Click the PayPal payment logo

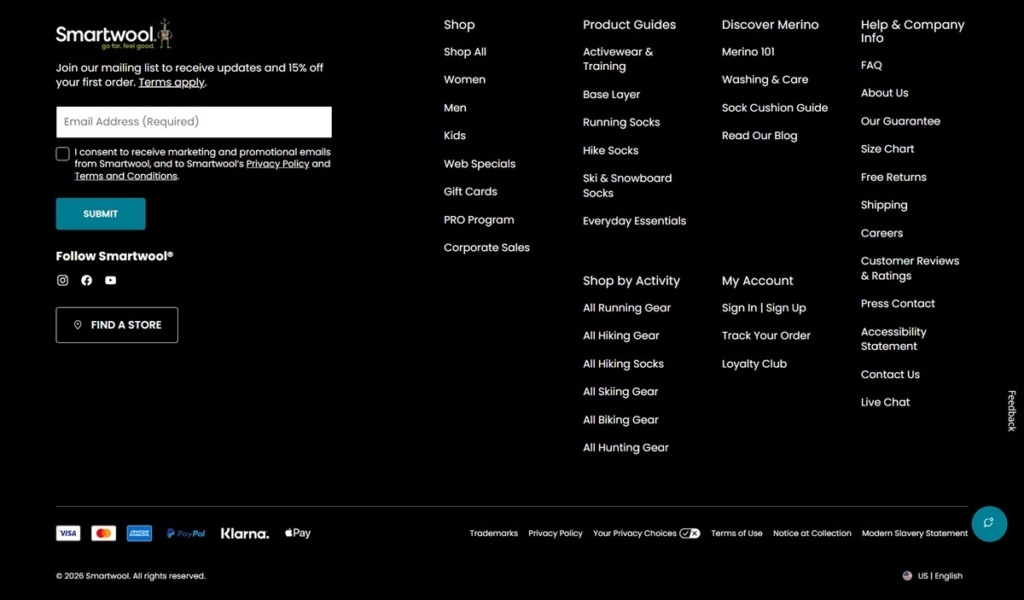click(x=185, y=533)
